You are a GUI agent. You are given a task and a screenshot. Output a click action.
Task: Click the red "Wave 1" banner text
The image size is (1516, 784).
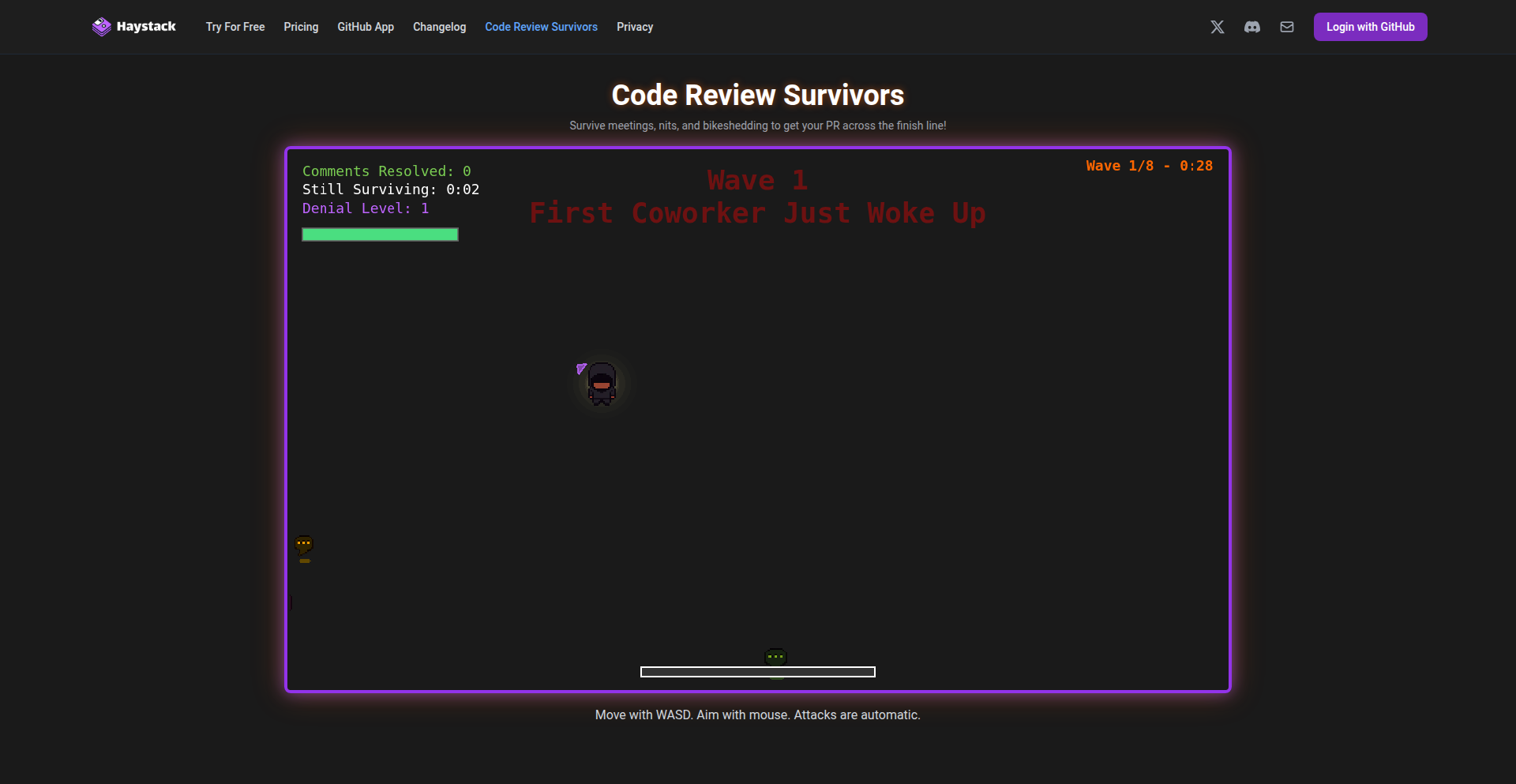pyautogui.click(x=757, y=181)
